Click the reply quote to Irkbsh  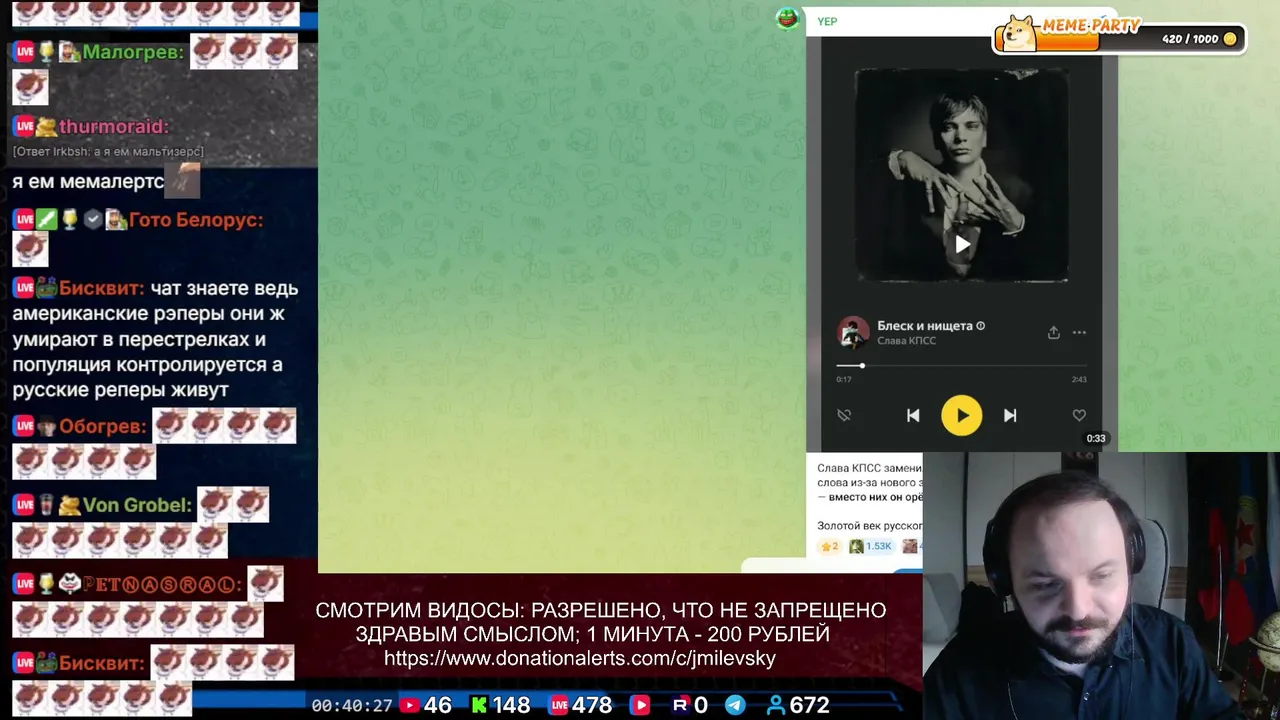108,151
